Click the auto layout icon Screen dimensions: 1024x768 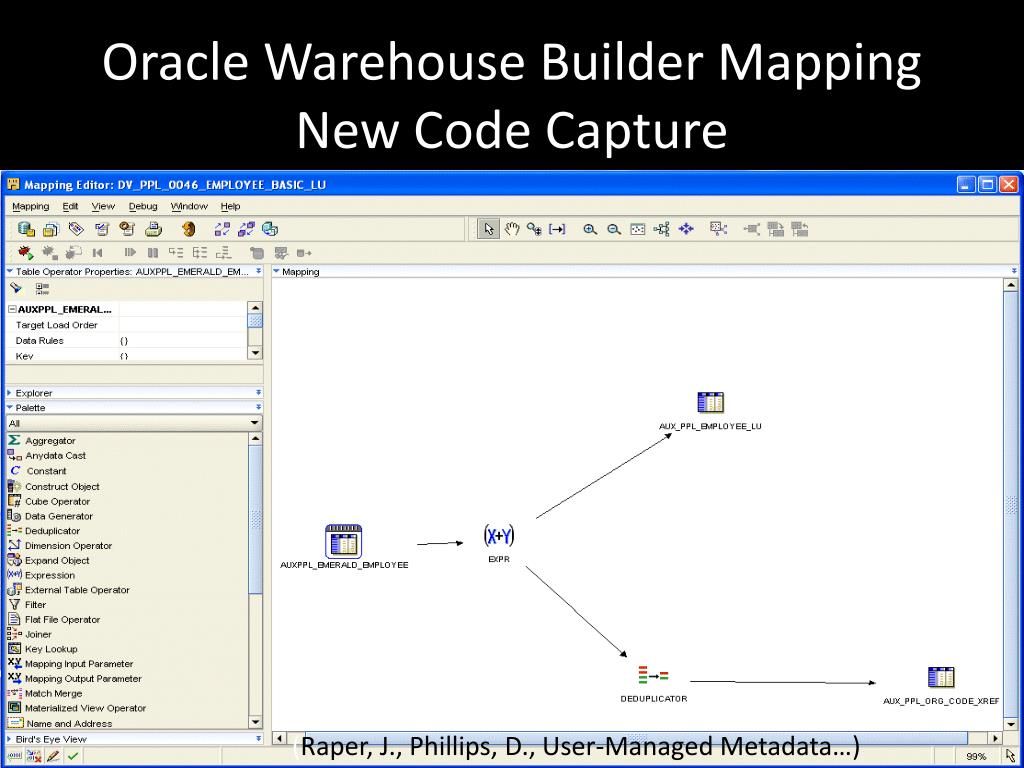(x=662, y=229)
